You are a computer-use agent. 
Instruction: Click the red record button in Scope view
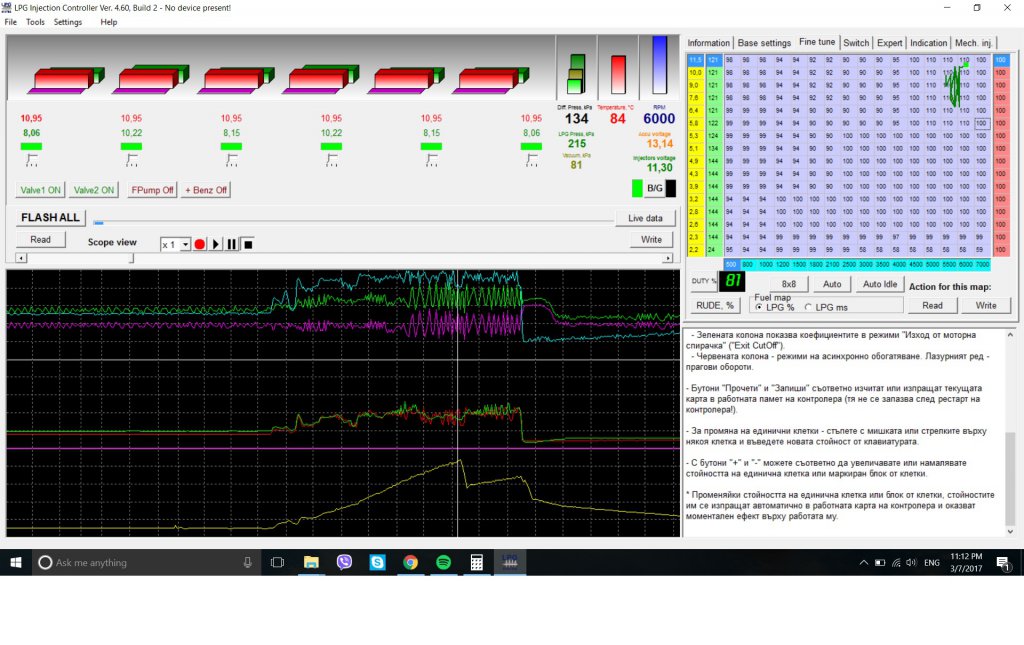coord(200,244)
